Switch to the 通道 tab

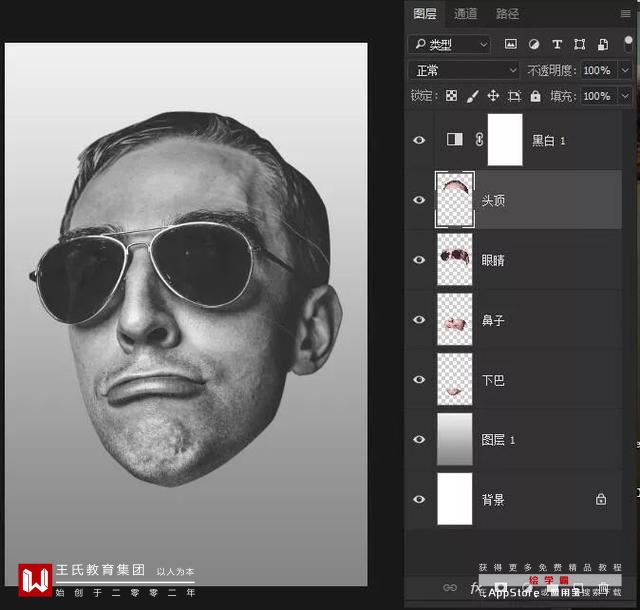(465, 13)
